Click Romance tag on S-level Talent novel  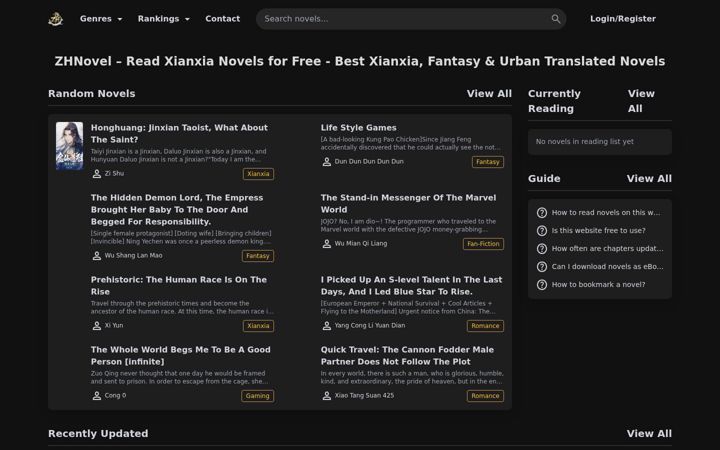coord(485,326)
